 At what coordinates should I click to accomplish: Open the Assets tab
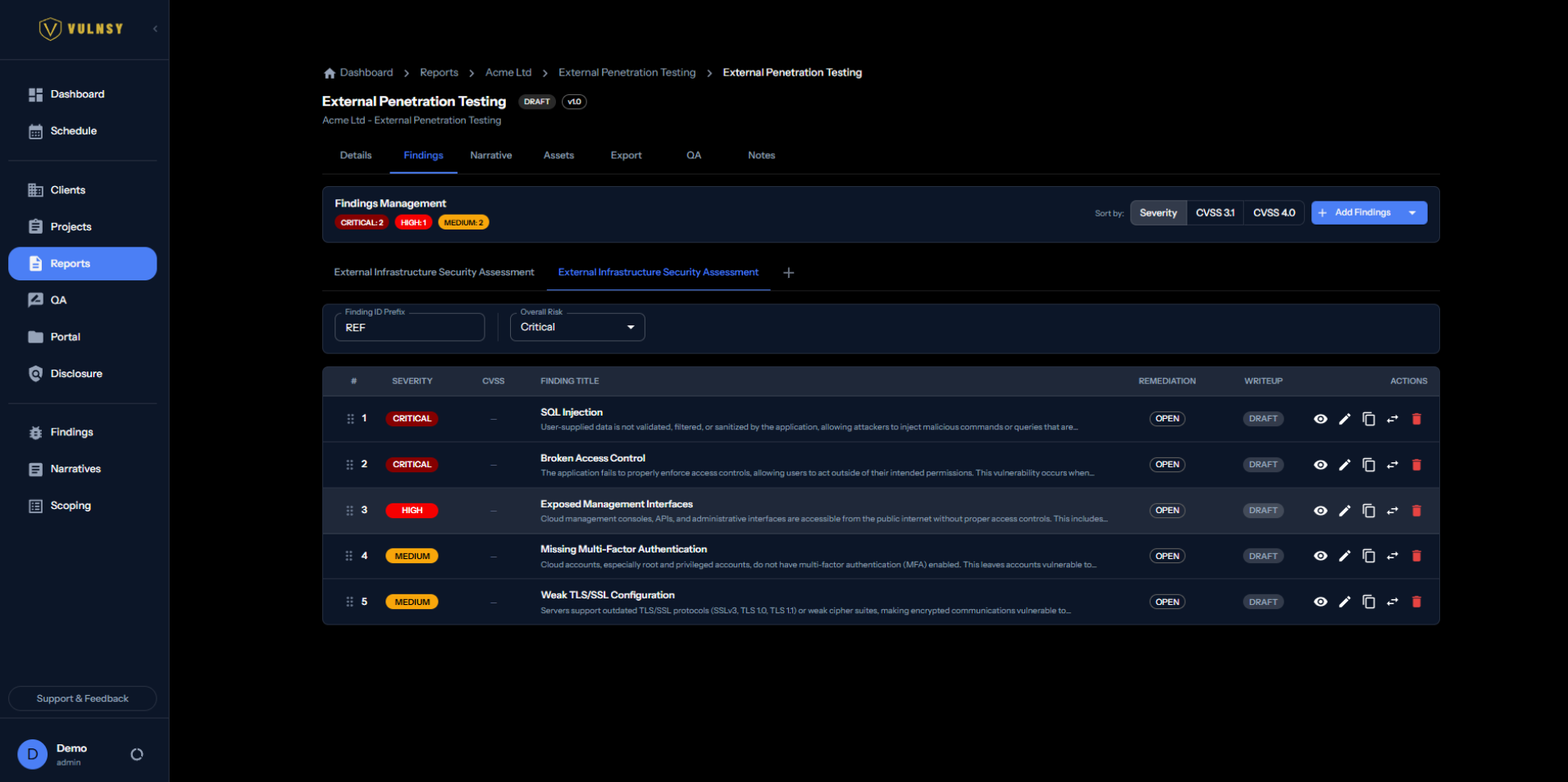click(558, 156)
